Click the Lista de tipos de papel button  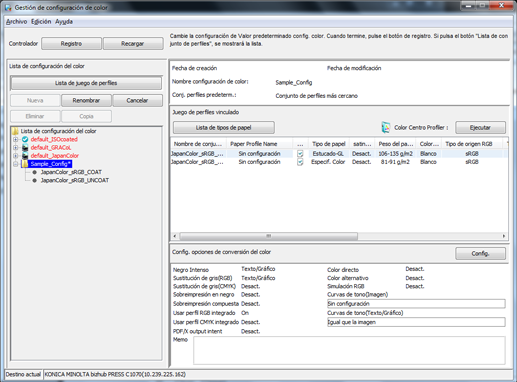pos(224,127)
